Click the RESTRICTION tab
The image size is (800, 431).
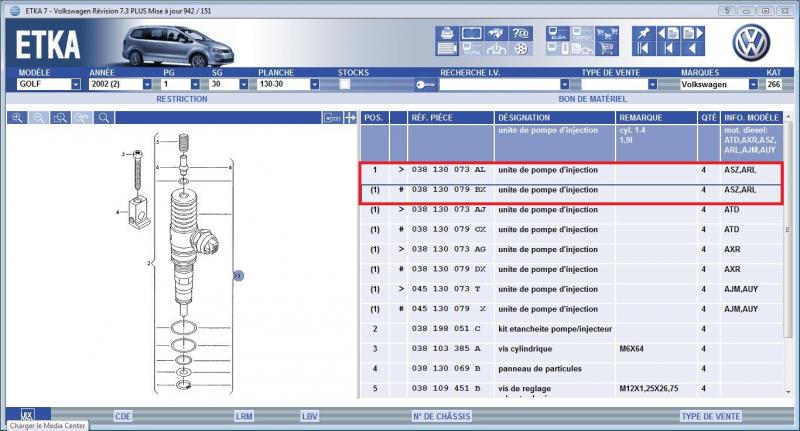click(182, 99)
